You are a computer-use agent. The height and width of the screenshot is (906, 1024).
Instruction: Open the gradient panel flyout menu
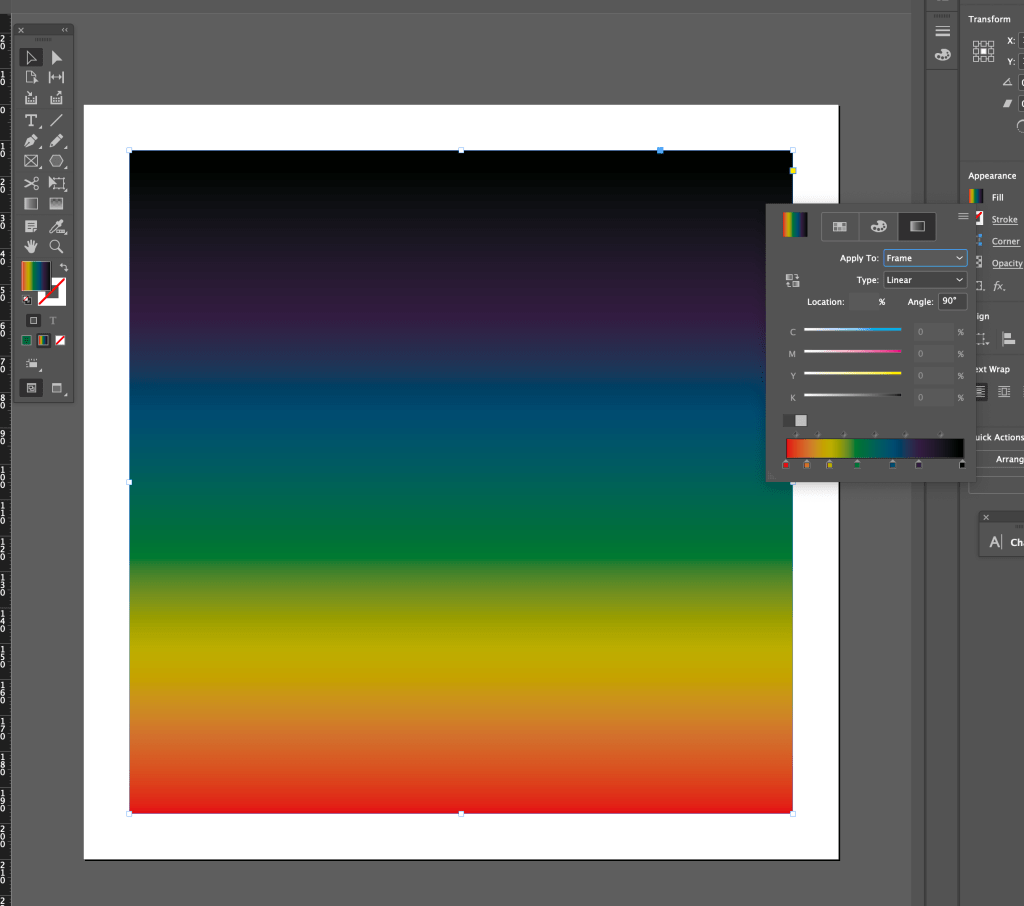(962, 216)
